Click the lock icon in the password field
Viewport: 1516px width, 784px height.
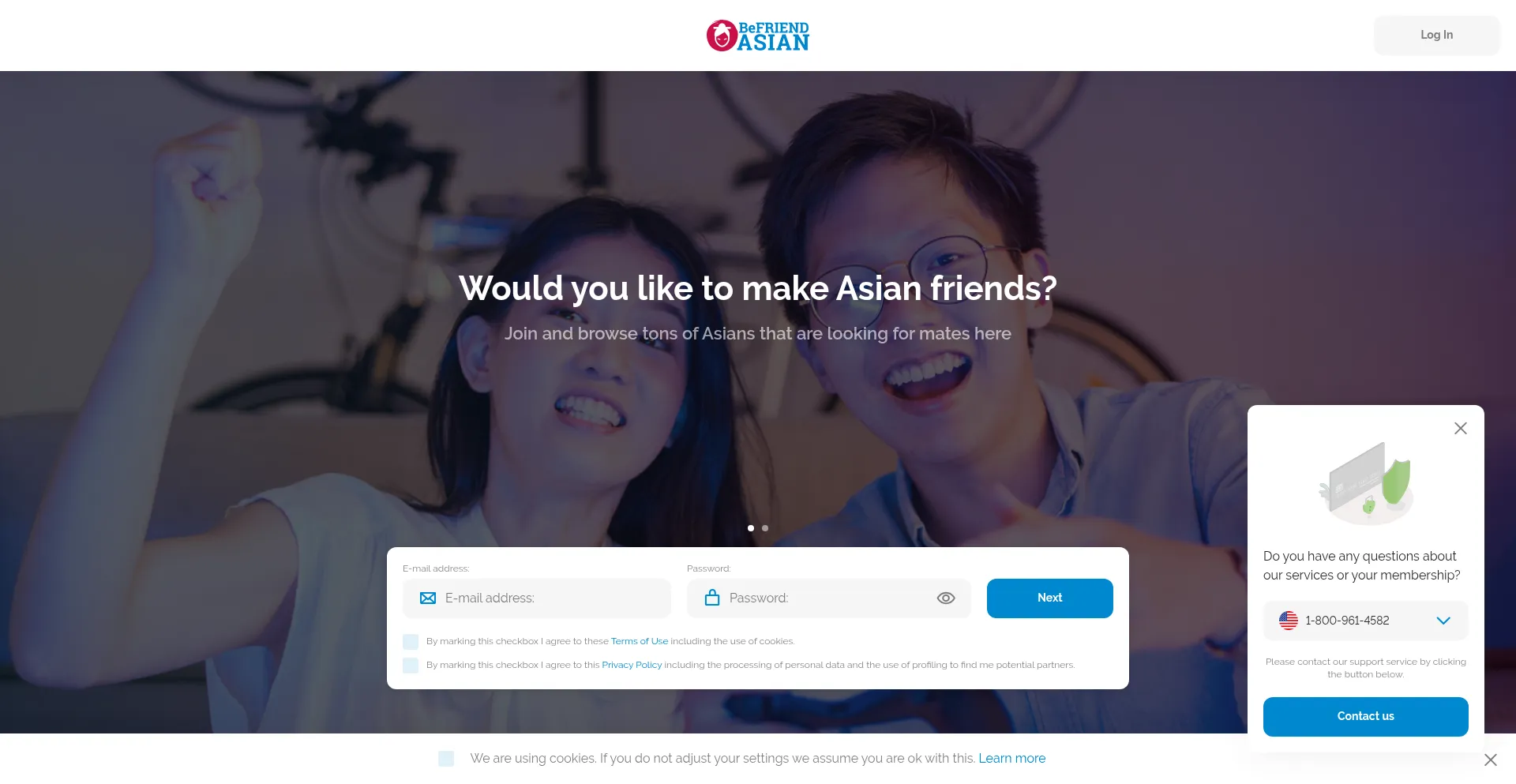pyautogui.click(x=712, y=598)
